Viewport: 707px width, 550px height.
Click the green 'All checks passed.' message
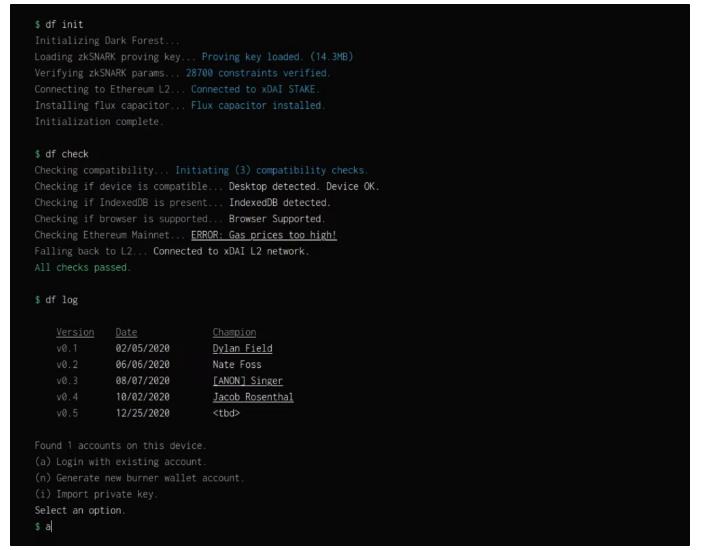pyautogui.click(x=82, y=267)
